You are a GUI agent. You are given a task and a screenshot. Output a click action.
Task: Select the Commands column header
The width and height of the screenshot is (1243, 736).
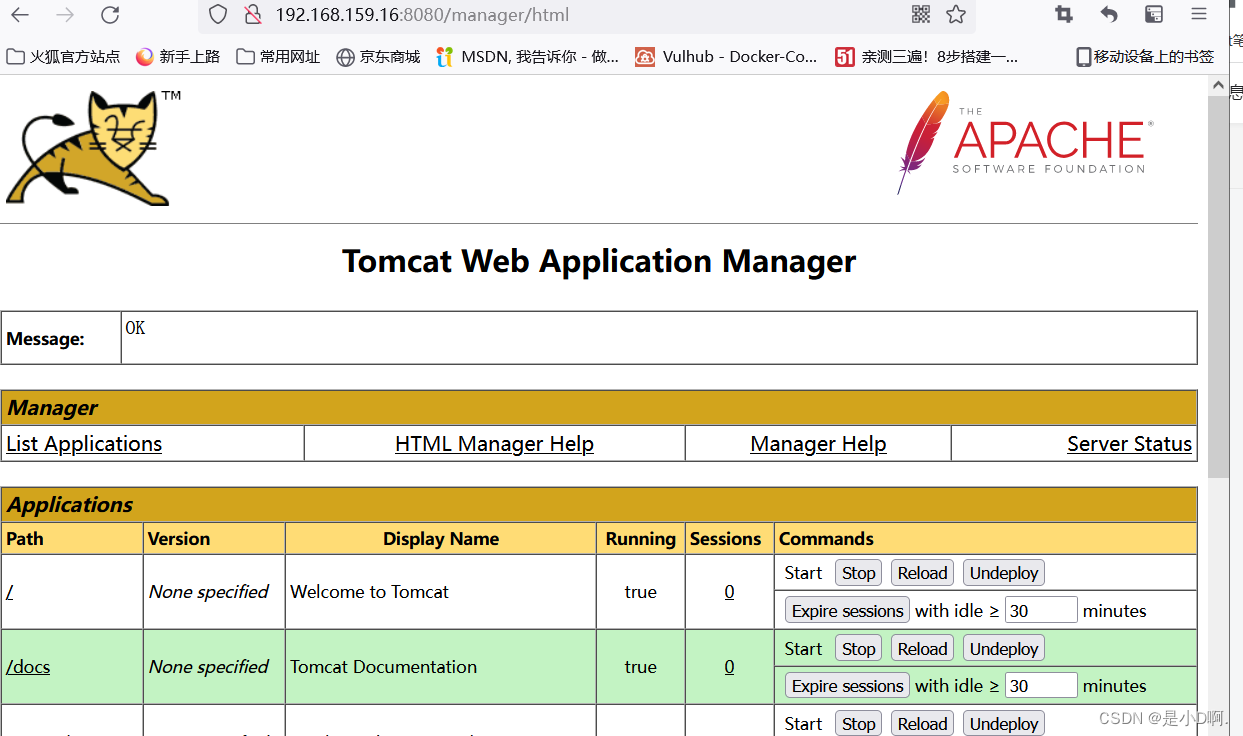826,539
